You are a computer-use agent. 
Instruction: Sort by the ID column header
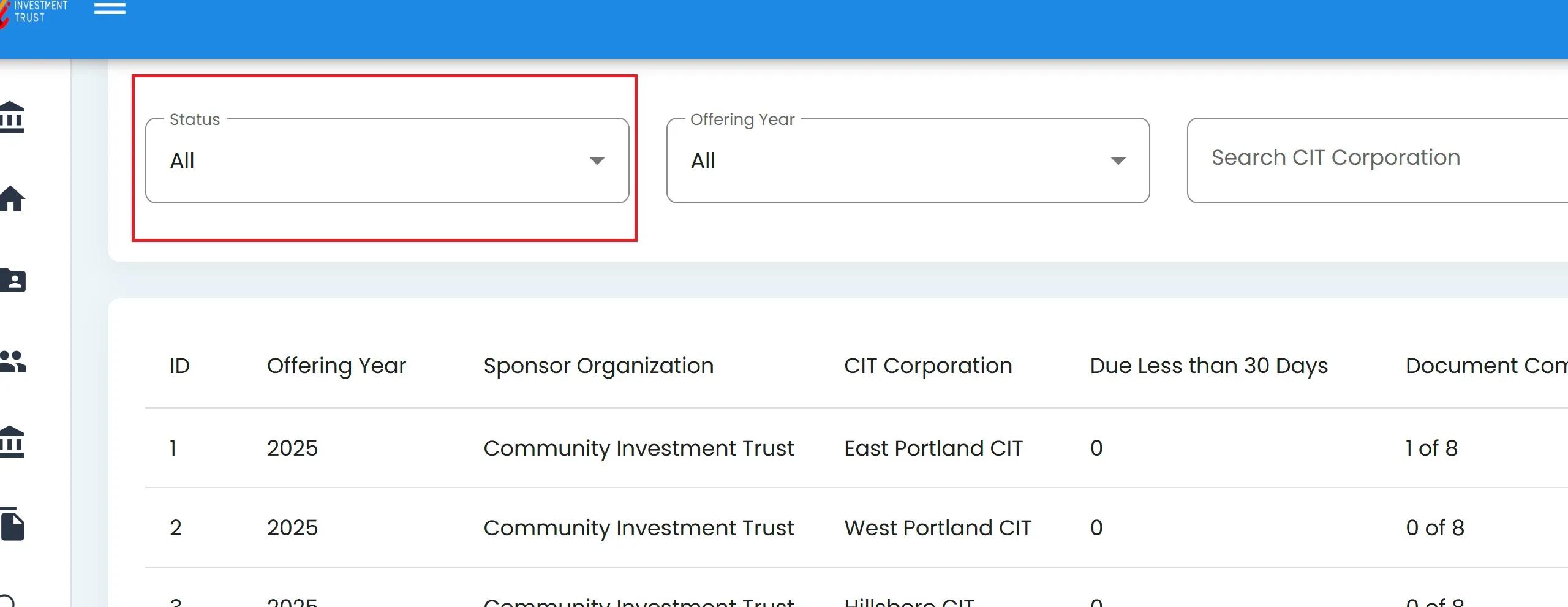pos(179,366)
